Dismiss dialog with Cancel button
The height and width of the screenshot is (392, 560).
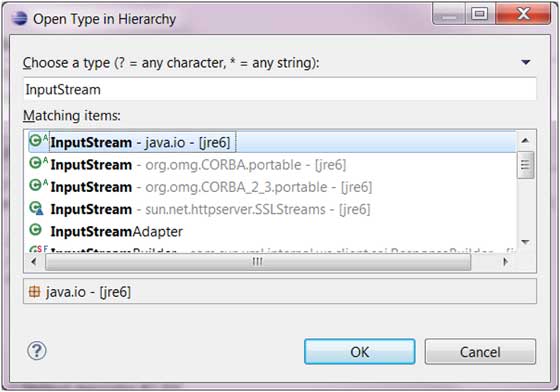(x=480, y=352)
